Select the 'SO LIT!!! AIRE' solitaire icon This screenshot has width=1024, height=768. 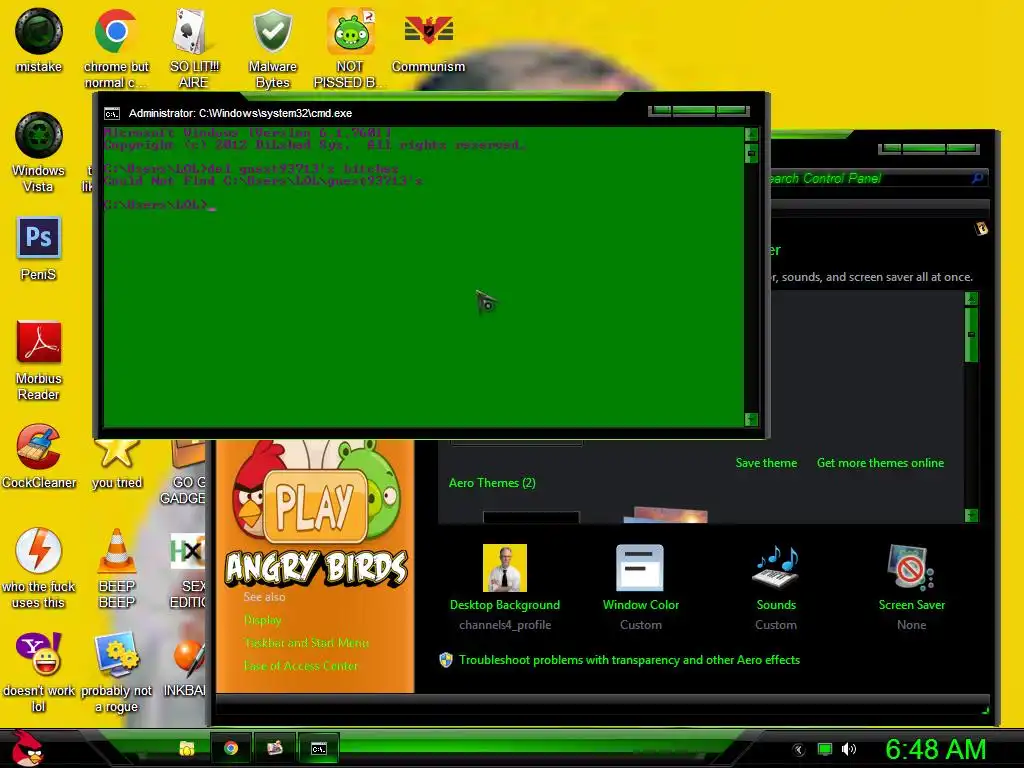click(x=193, y=49)
